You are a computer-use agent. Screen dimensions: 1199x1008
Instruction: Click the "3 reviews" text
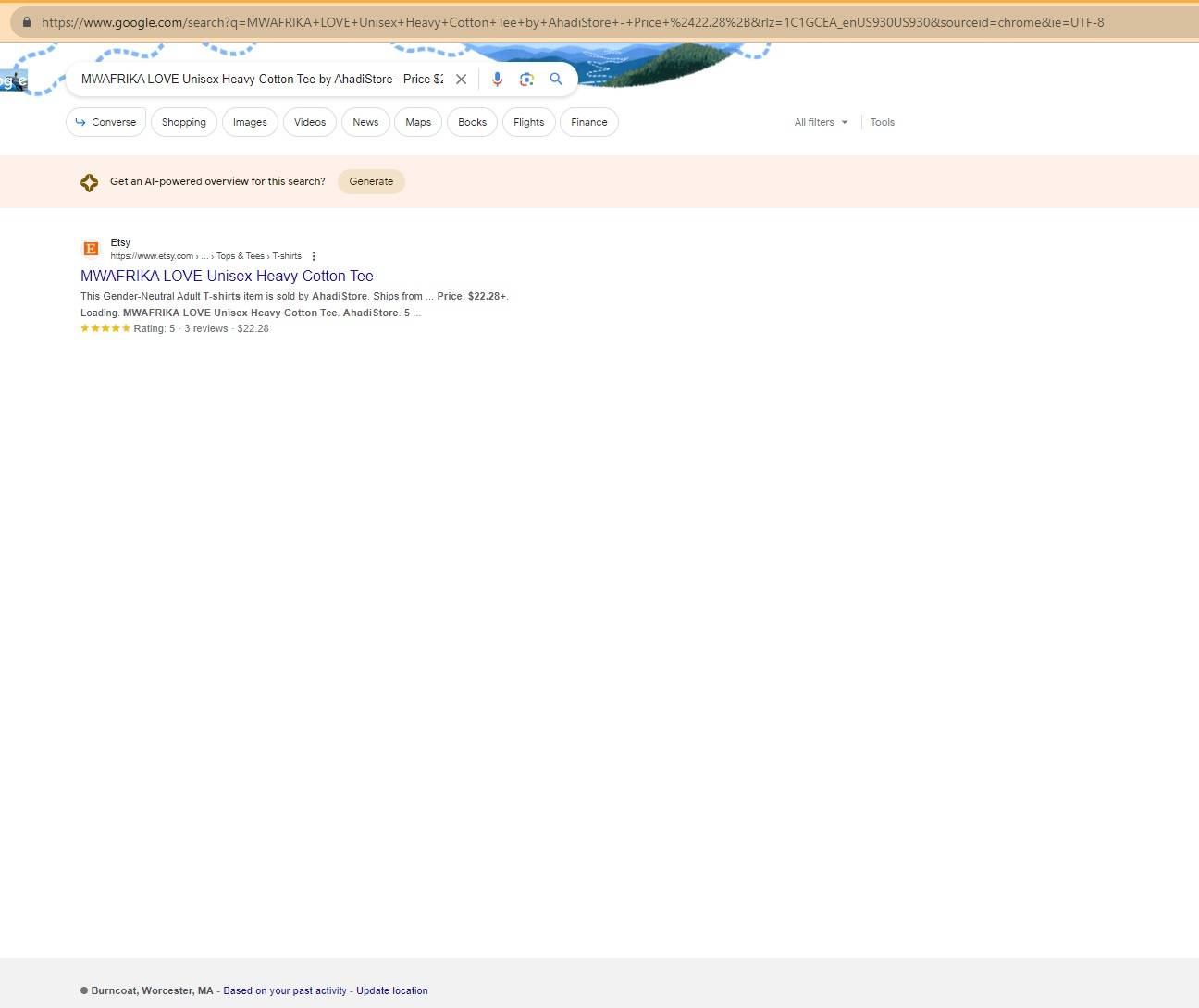(x=205, y=328)
